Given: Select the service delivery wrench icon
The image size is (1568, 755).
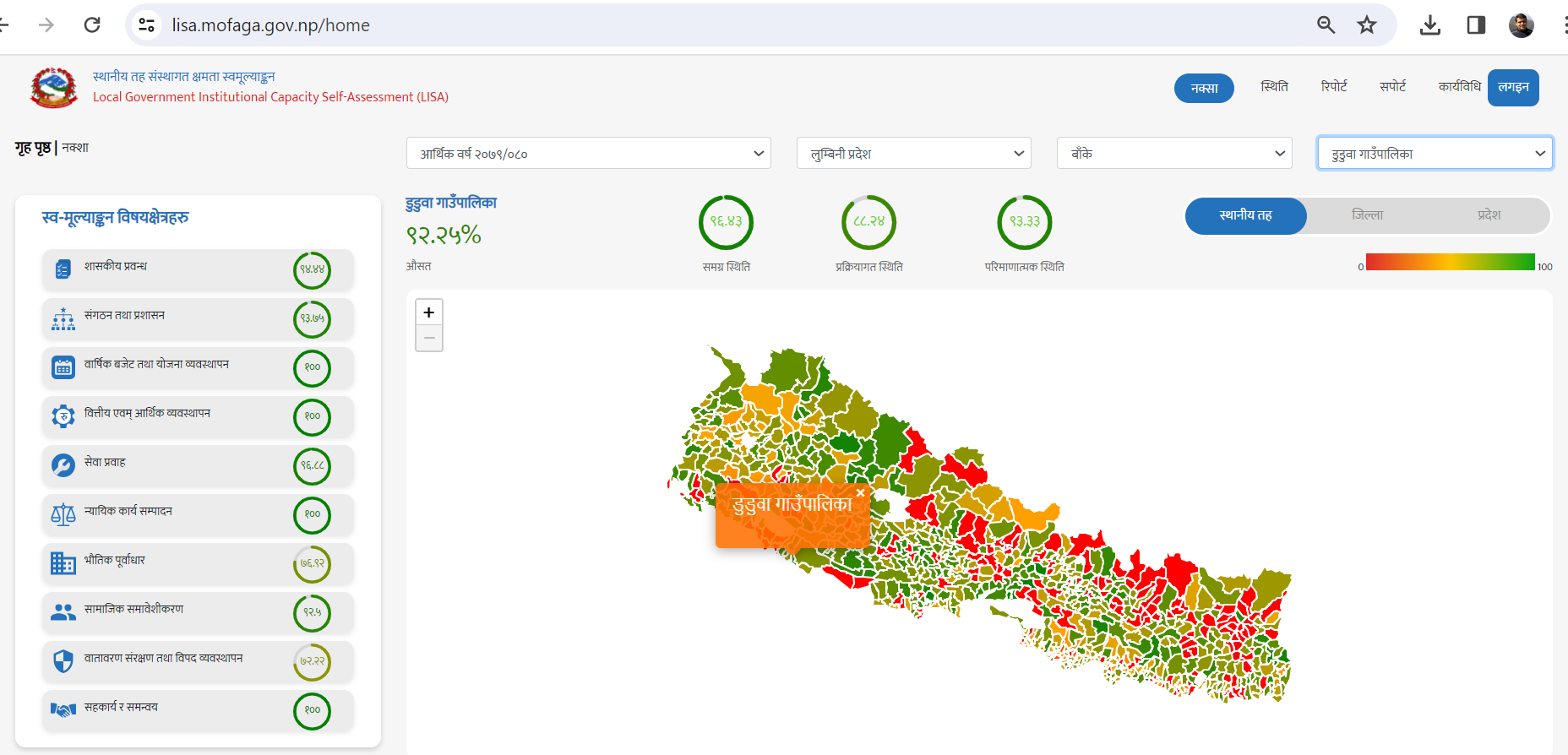Looking at the screenshot, I should (63, 465).
